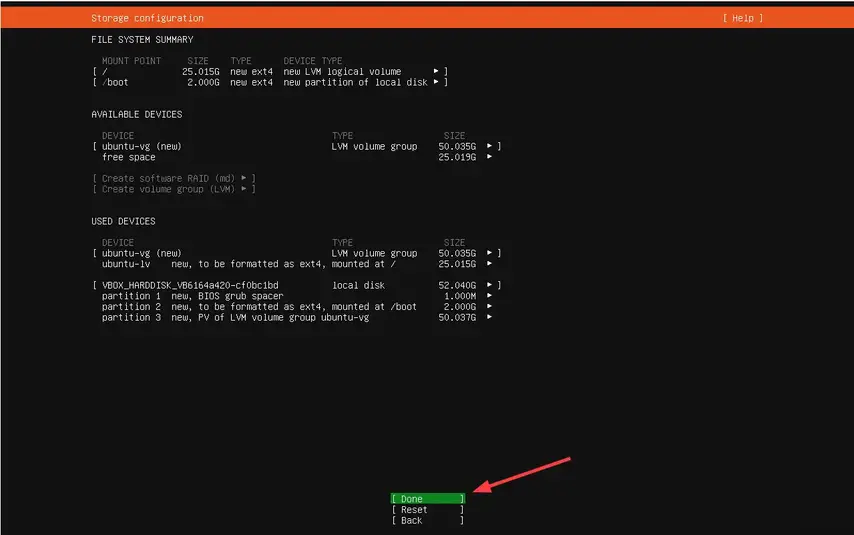The height and width of the screenshot is (535, 854).
Task: Select the / mount point entry
Action: pos(105,72)
